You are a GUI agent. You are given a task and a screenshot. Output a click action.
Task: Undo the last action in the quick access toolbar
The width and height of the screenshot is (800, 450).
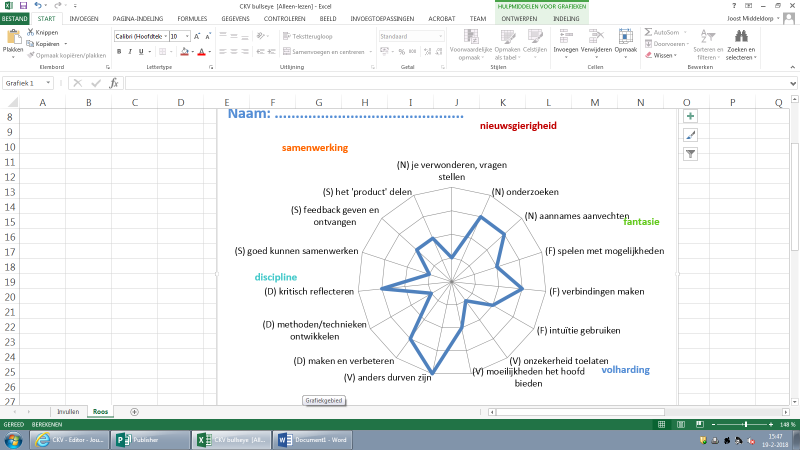tap(38, 6)
